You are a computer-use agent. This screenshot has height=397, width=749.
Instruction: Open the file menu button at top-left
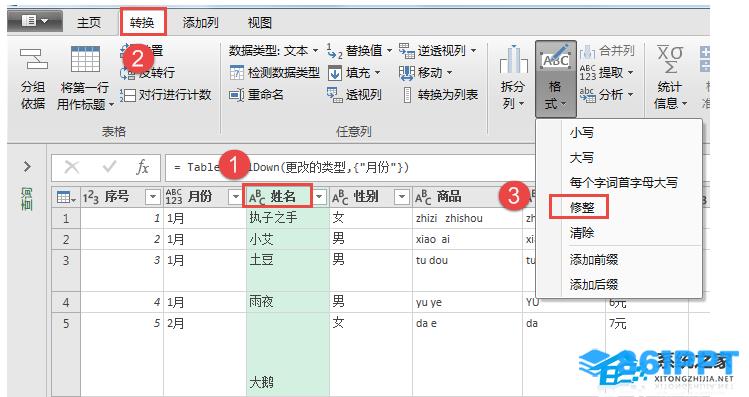35,21
